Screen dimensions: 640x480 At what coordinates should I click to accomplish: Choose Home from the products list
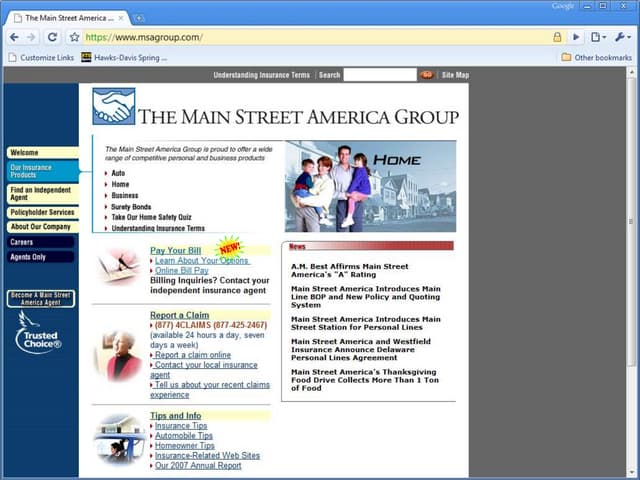pyautogui.click(x=120, y=184)
